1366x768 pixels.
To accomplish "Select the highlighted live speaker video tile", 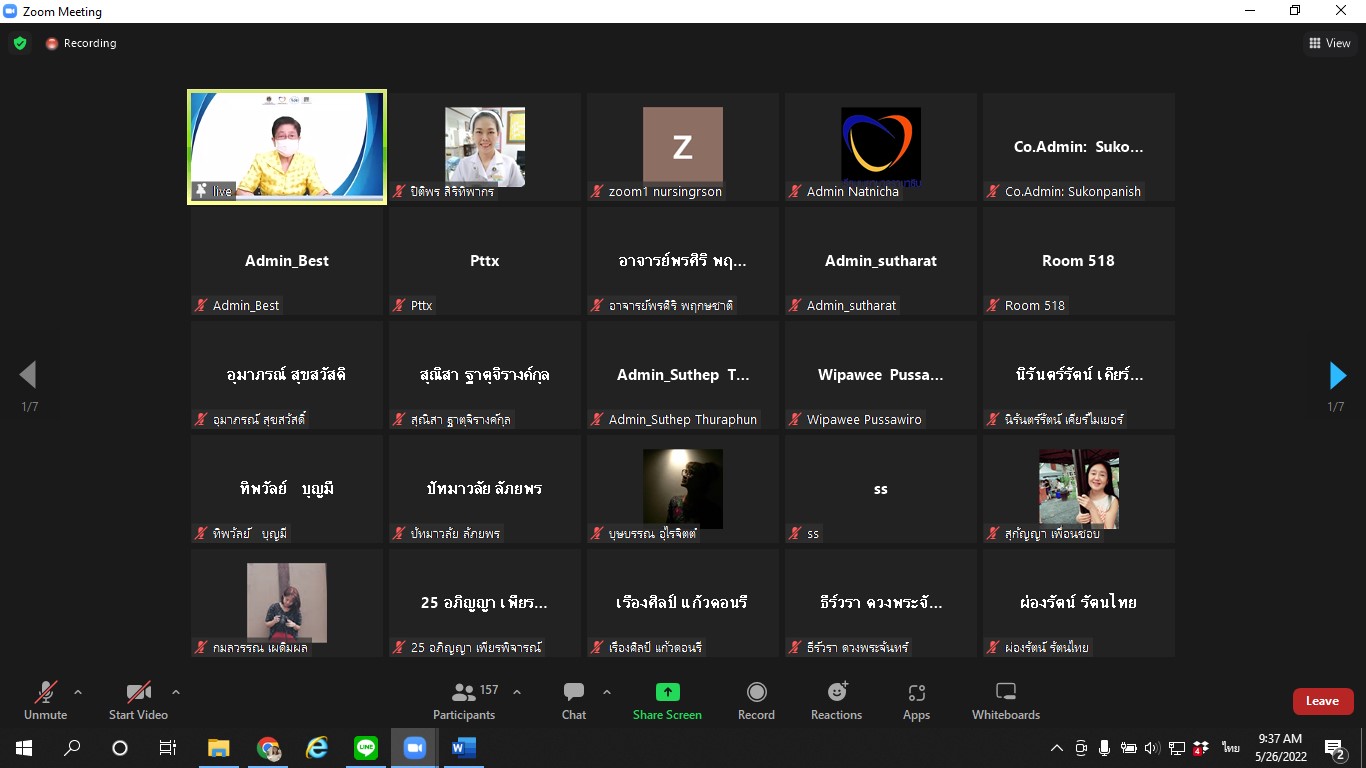I will tap(287, 148).
